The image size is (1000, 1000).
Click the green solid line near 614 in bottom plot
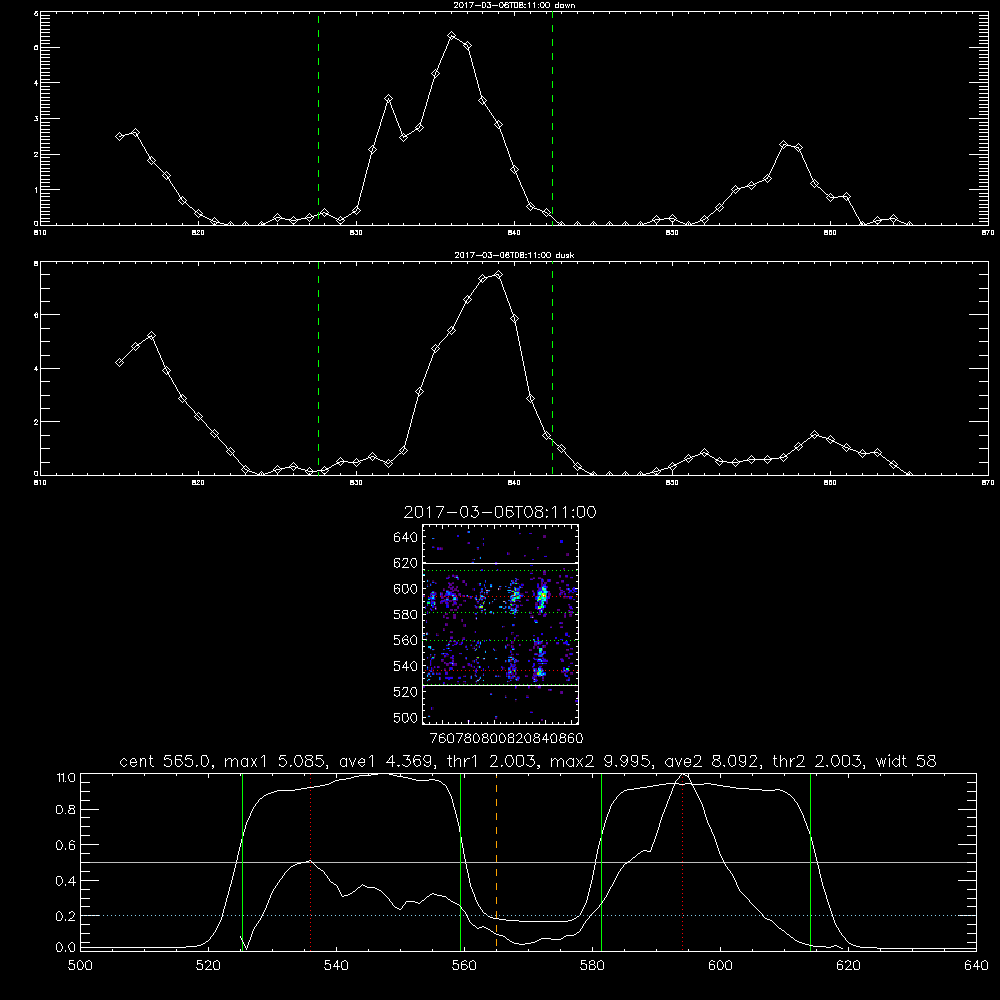[x=811, y=861]
